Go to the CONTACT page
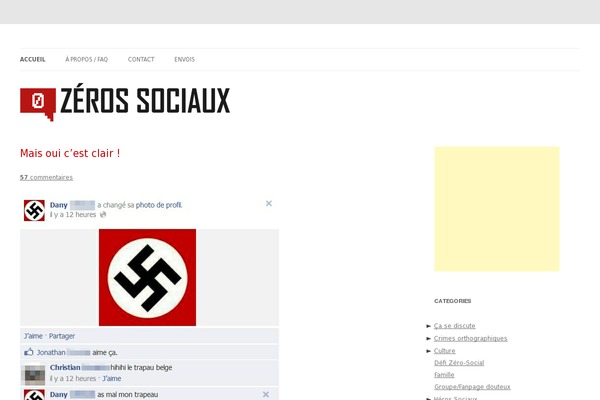This screenshot has height=400, width=600. [x=141, y=59]
